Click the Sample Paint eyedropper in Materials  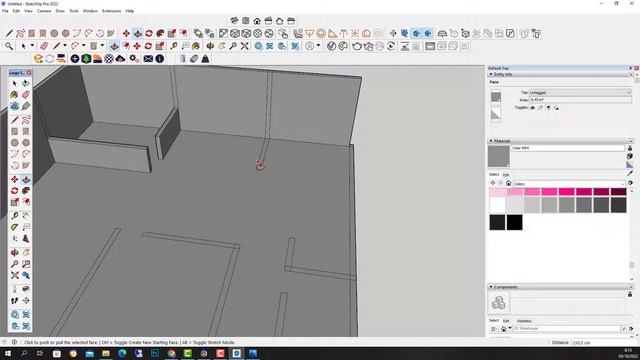click(630, 173)
